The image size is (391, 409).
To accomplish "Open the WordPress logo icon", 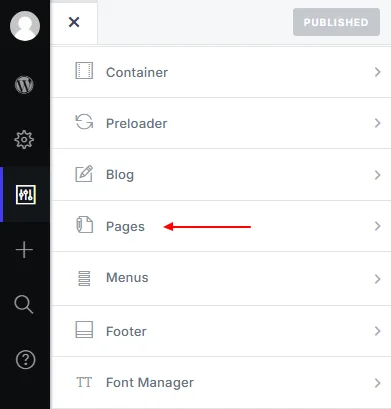I will (24, 84).
